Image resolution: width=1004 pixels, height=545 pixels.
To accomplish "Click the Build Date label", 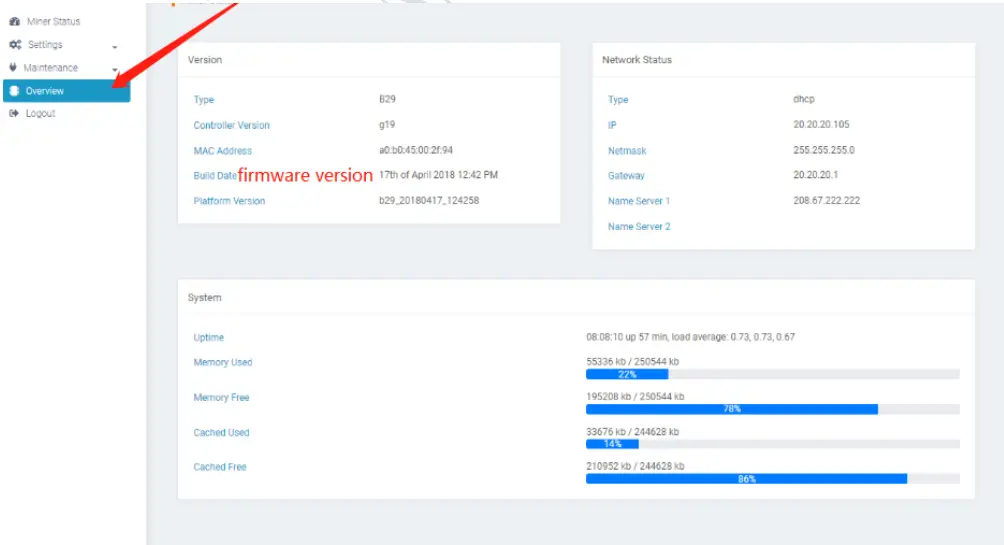I will pos(215,175).
